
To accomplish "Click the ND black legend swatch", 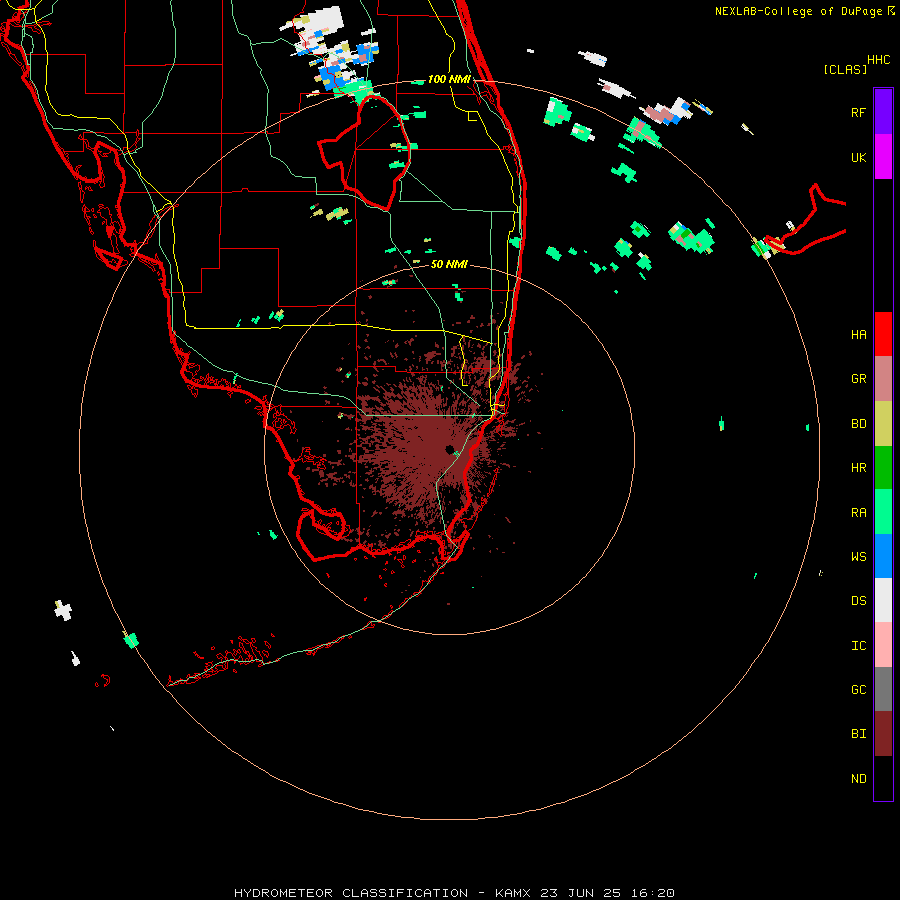I will click(x=883, y=778).
